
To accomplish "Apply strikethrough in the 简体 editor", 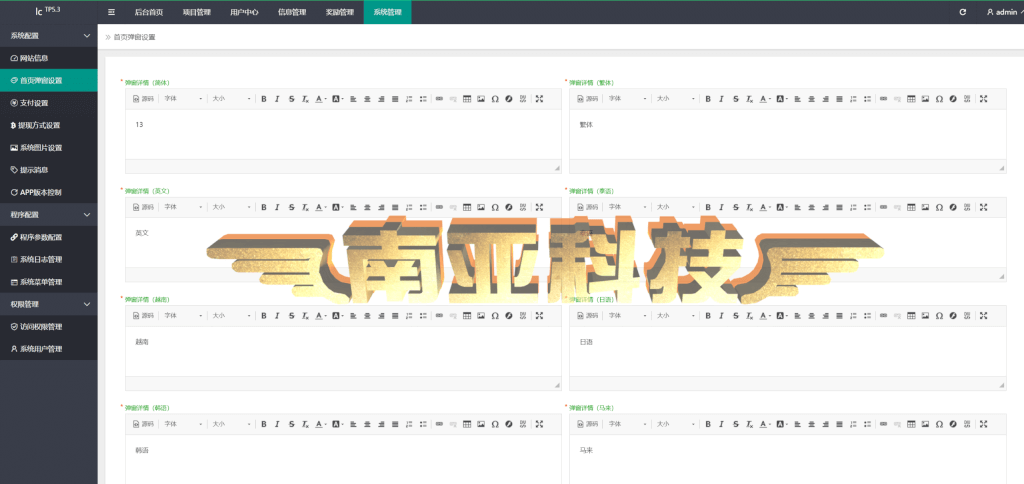I will coord(291,99).
